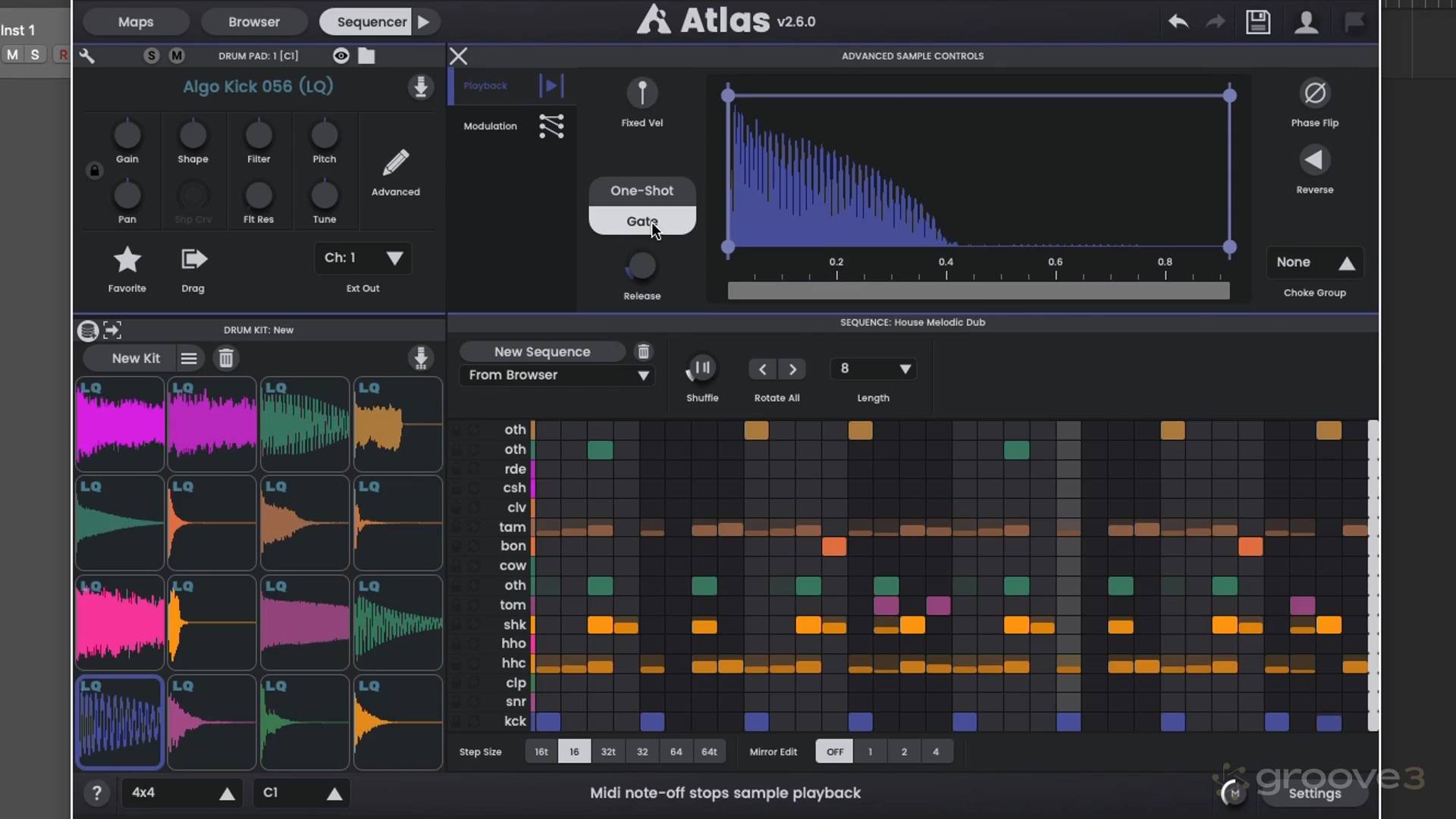Viewport: 1456px width, 819px height.
Task: Select One-Shot playback mode
Action: pyautogui.click(x=642, y=191)
